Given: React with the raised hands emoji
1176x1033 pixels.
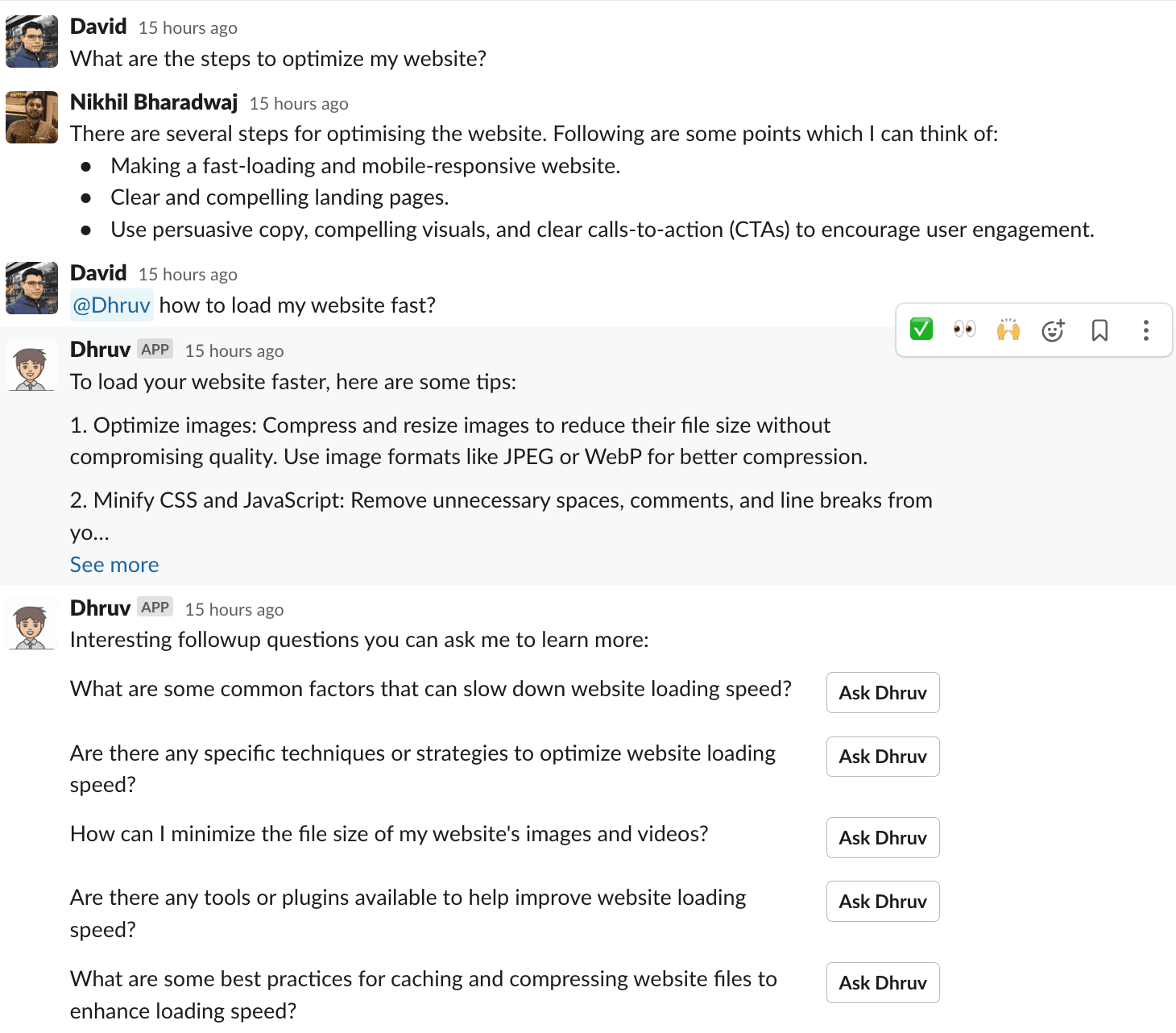Looking at the screenshot, I should pyautogui.click(x=1008, y=330).
